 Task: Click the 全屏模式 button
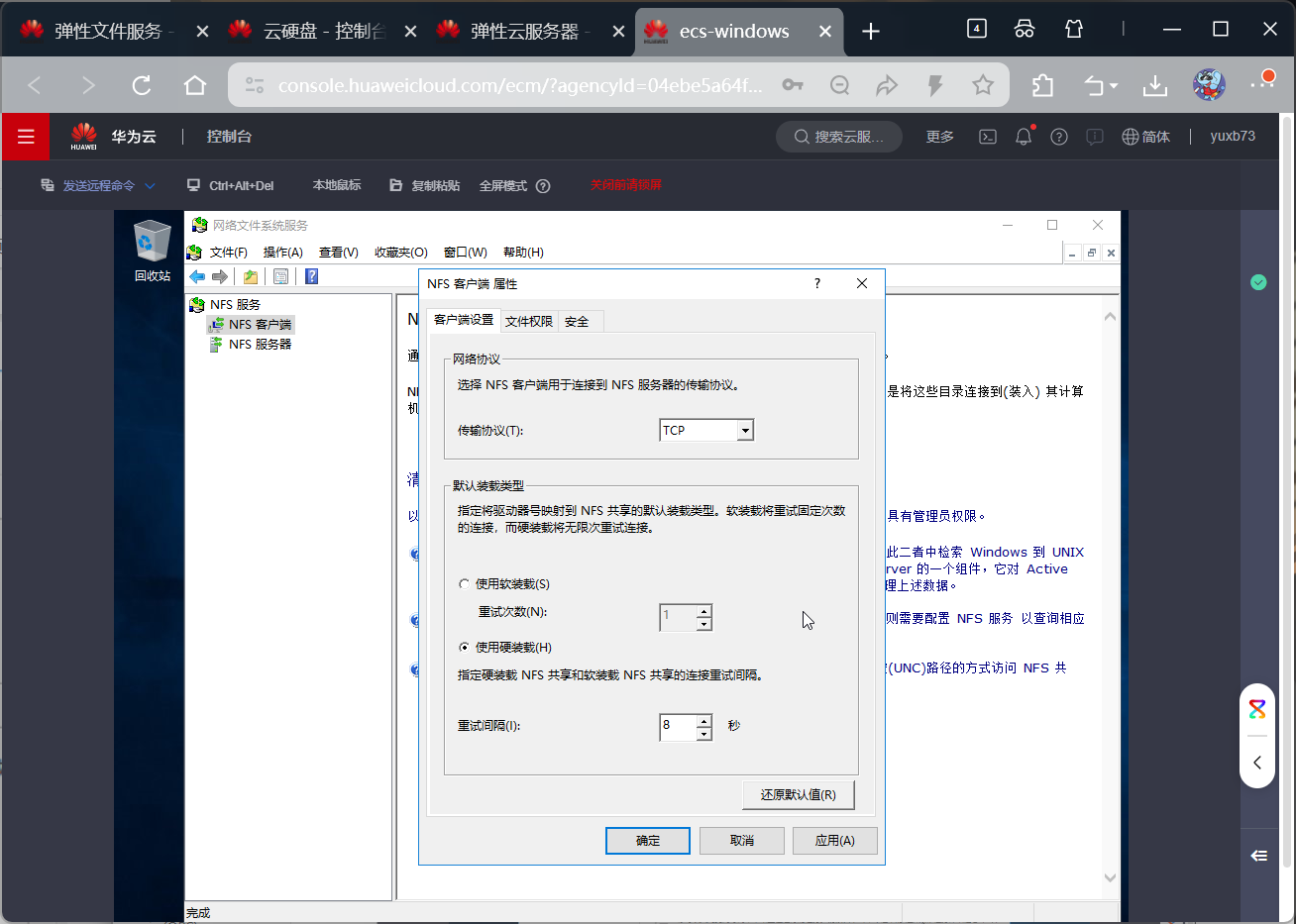(x=503, y=185)
